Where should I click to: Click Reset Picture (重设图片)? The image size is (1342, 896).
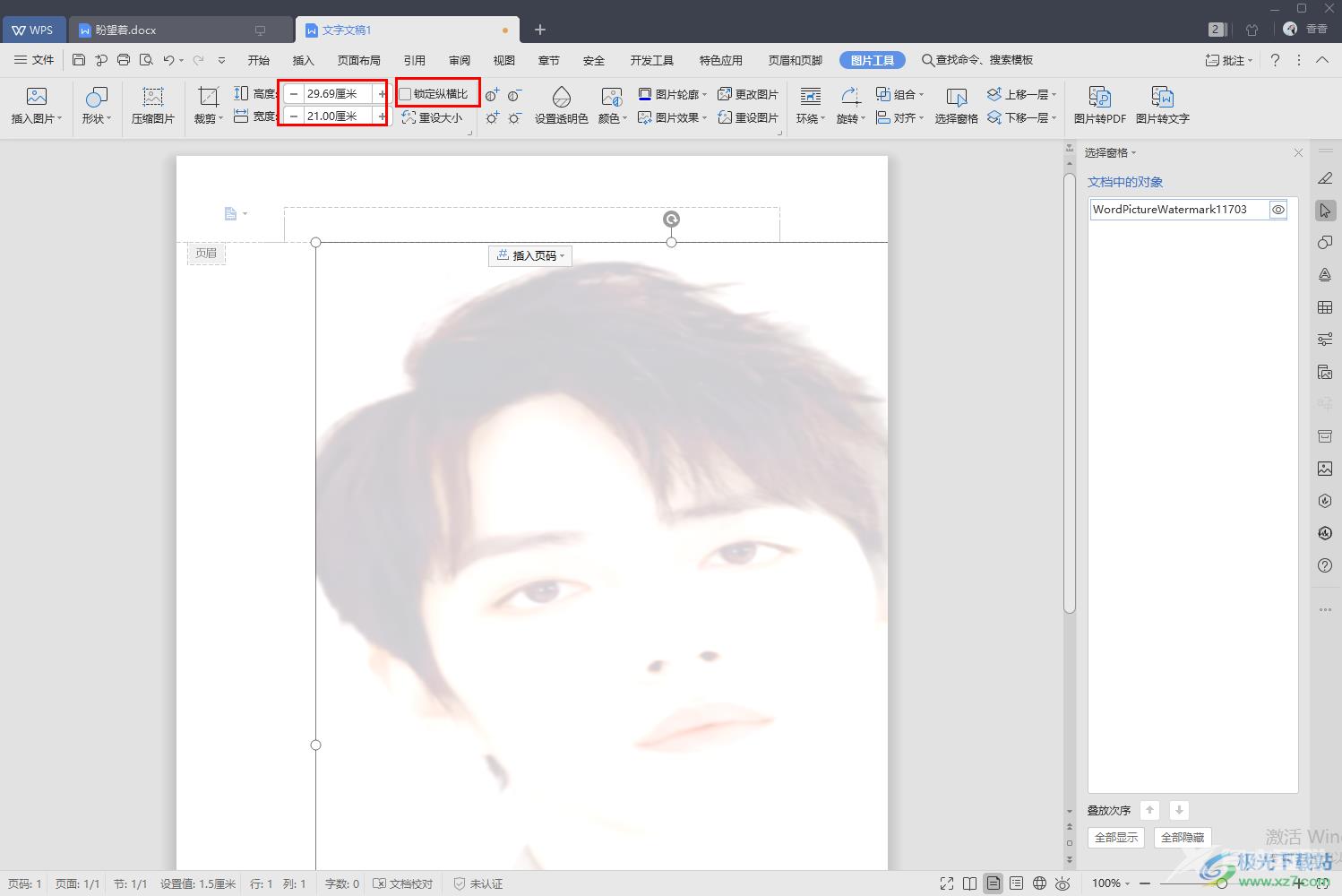[748, 117]
